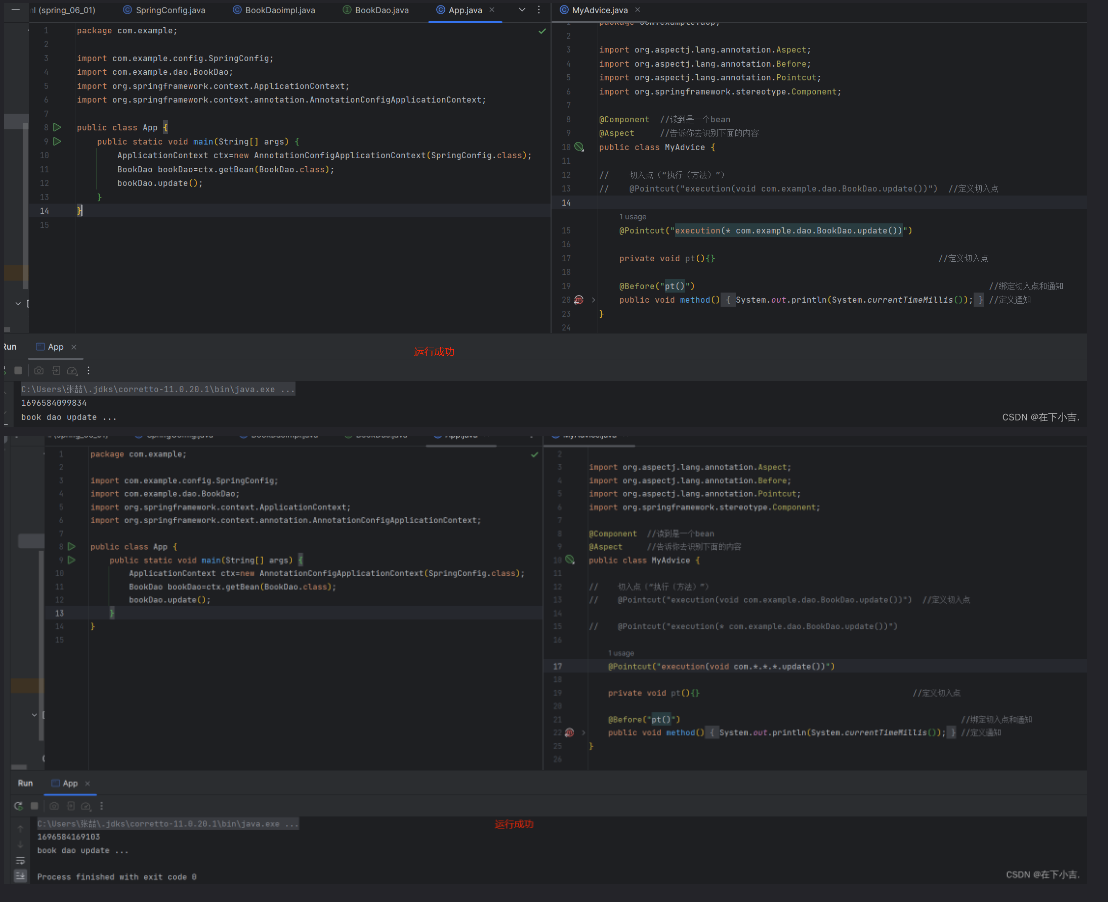
Task: Click java.exe command line in upper console
Action: [x=158, y=390]
